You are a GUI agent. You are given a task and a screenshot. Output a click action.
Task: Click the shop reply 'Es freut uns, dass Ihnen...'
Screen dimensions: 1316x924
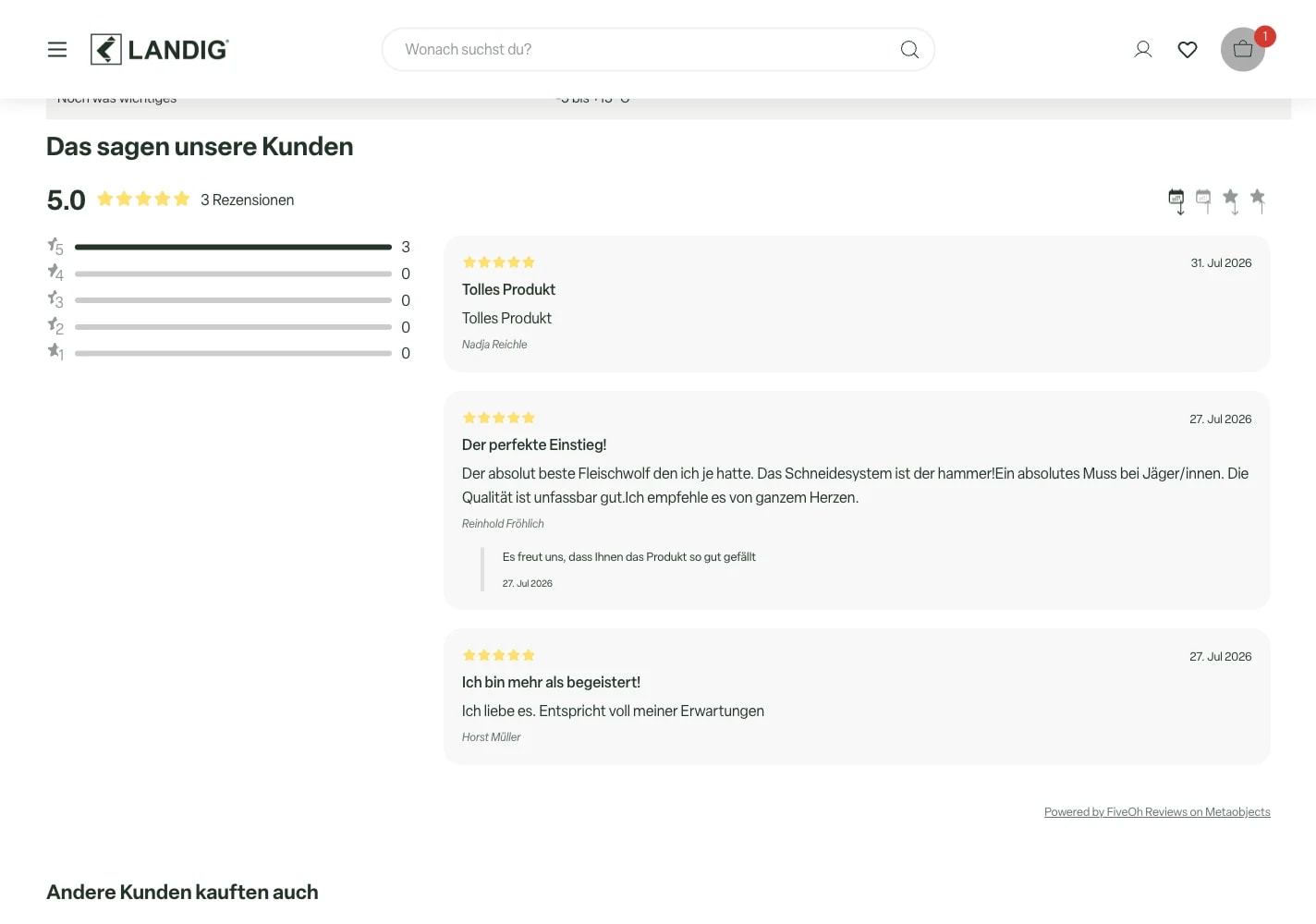tap(629, 557)
